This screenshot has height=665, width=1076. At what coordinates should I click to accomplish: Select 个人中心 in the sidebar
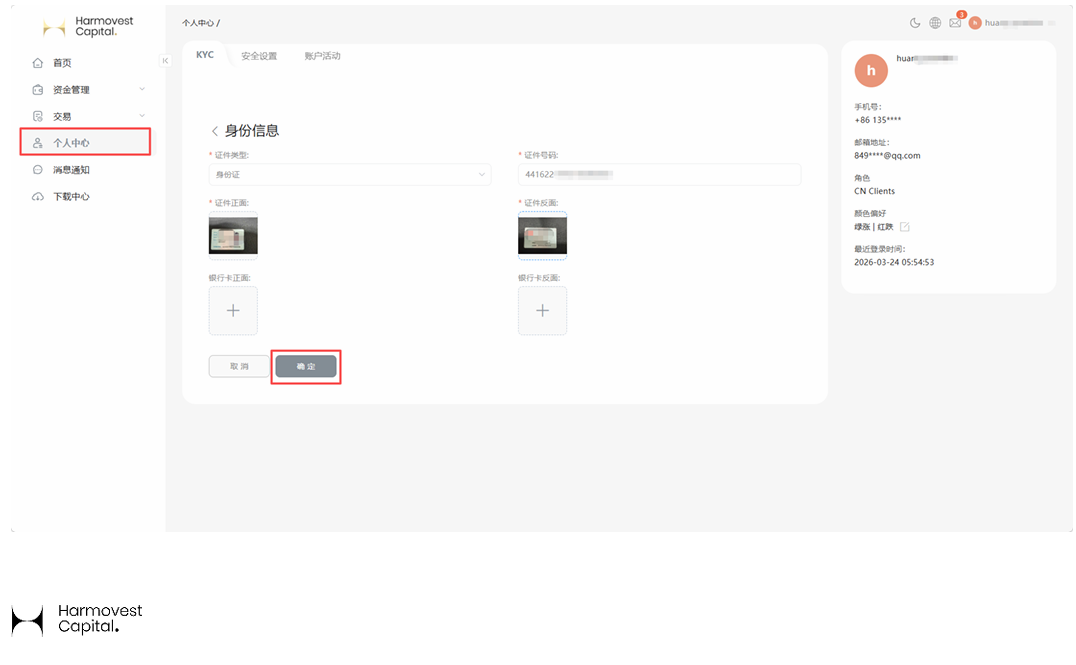(86, 143)
